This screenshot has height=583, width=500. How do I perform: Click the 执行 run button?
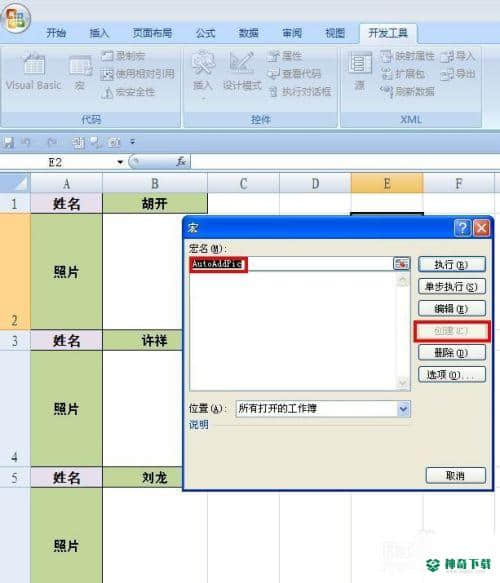point(452,265)
